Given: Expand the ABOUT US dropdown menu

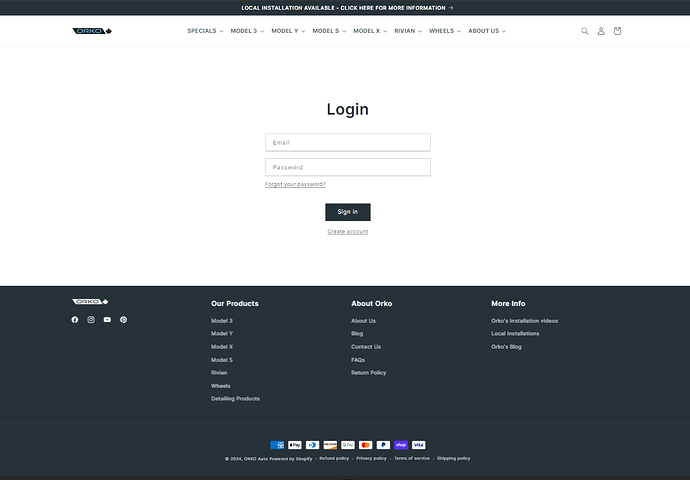Looking at the screenshot, I should pyautogui.click(x=487, y=31).
